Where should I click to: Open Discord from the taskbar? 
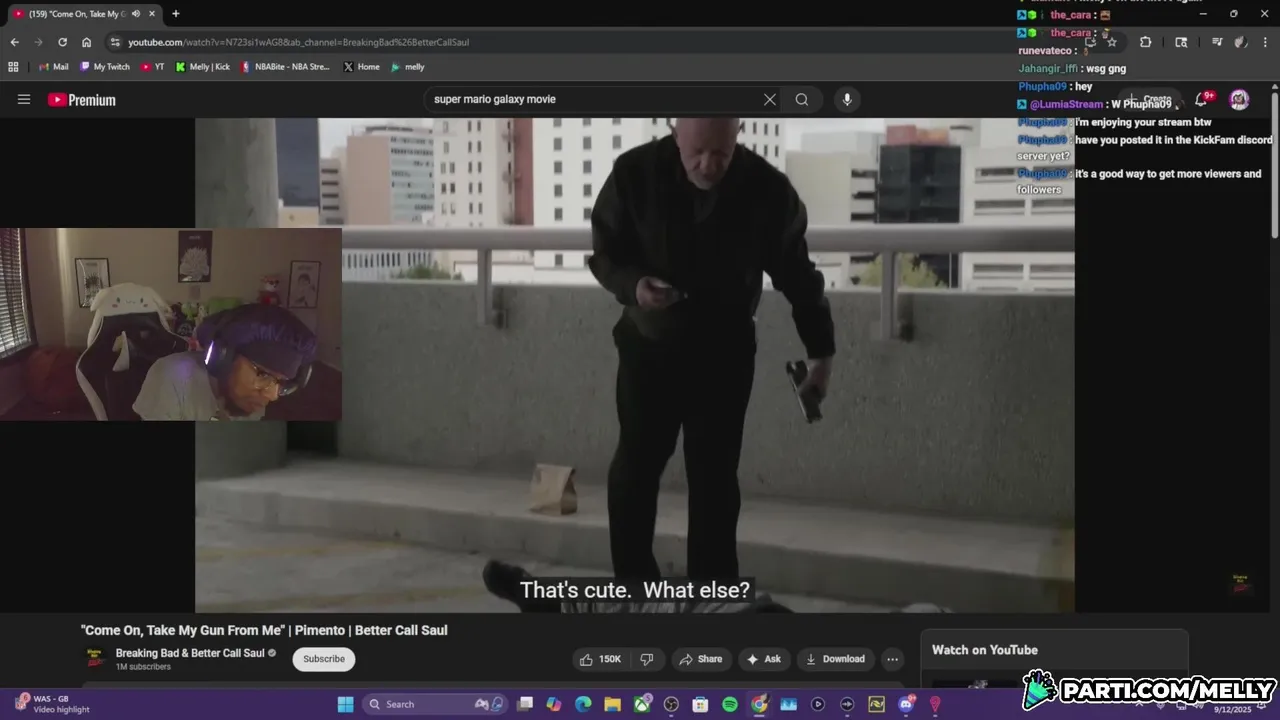point(906,704)
